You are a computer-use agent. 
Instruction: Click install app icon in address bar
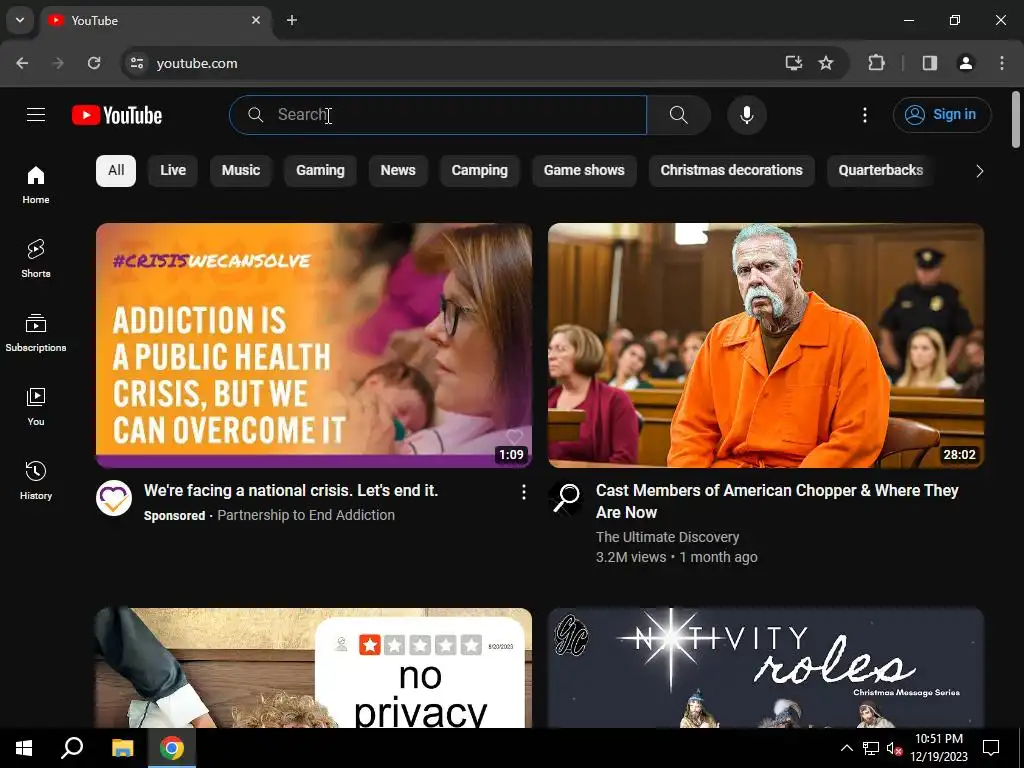point(793,63)
